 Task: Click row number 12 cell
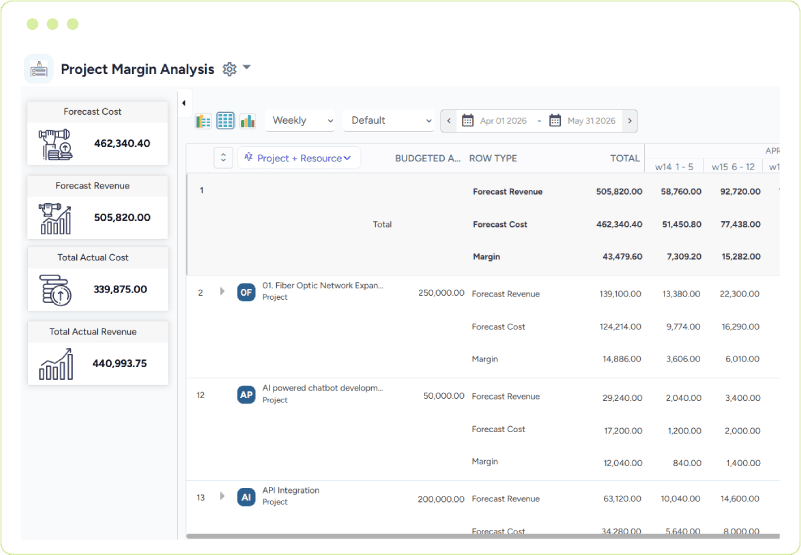coord(200,395)
